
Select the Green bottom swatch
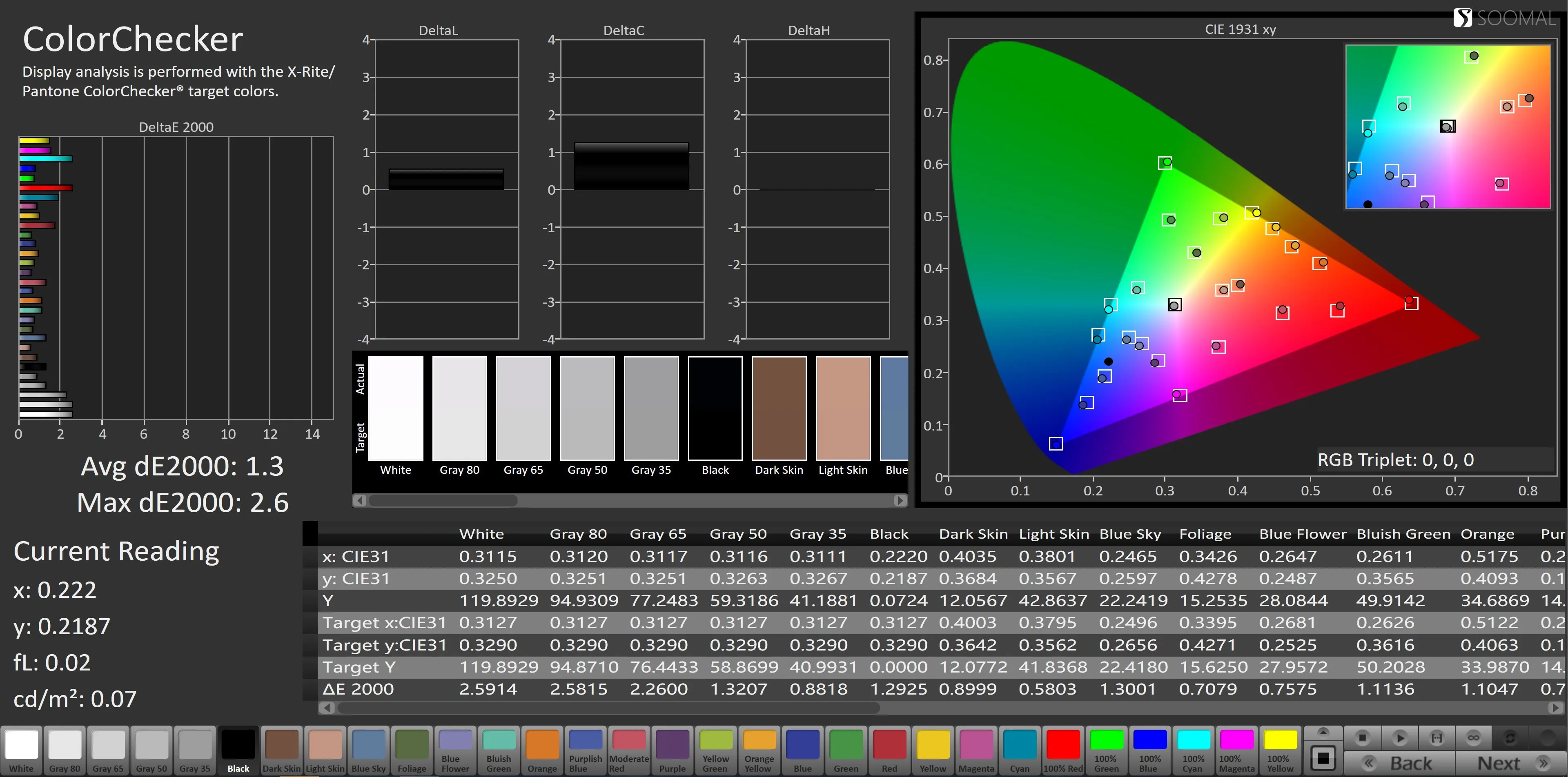click(x=846, y=750)
